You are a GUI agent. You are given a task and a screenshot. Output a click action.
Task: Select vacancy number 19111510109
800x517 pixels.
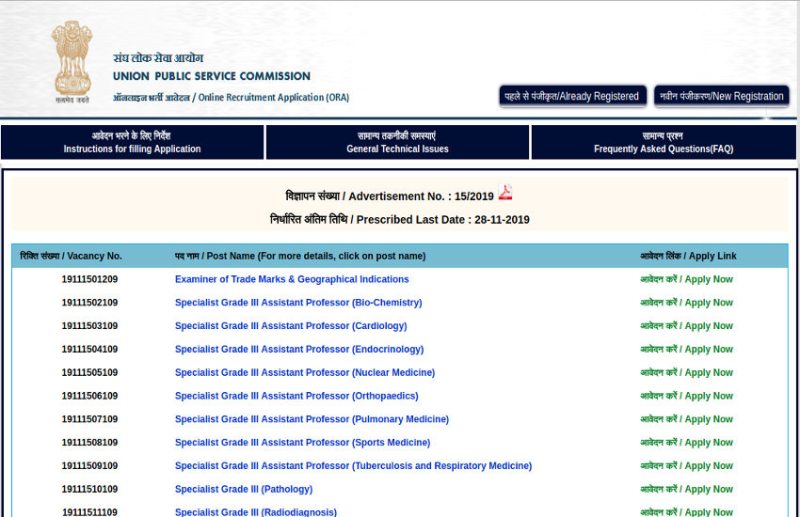pos(90,489)
